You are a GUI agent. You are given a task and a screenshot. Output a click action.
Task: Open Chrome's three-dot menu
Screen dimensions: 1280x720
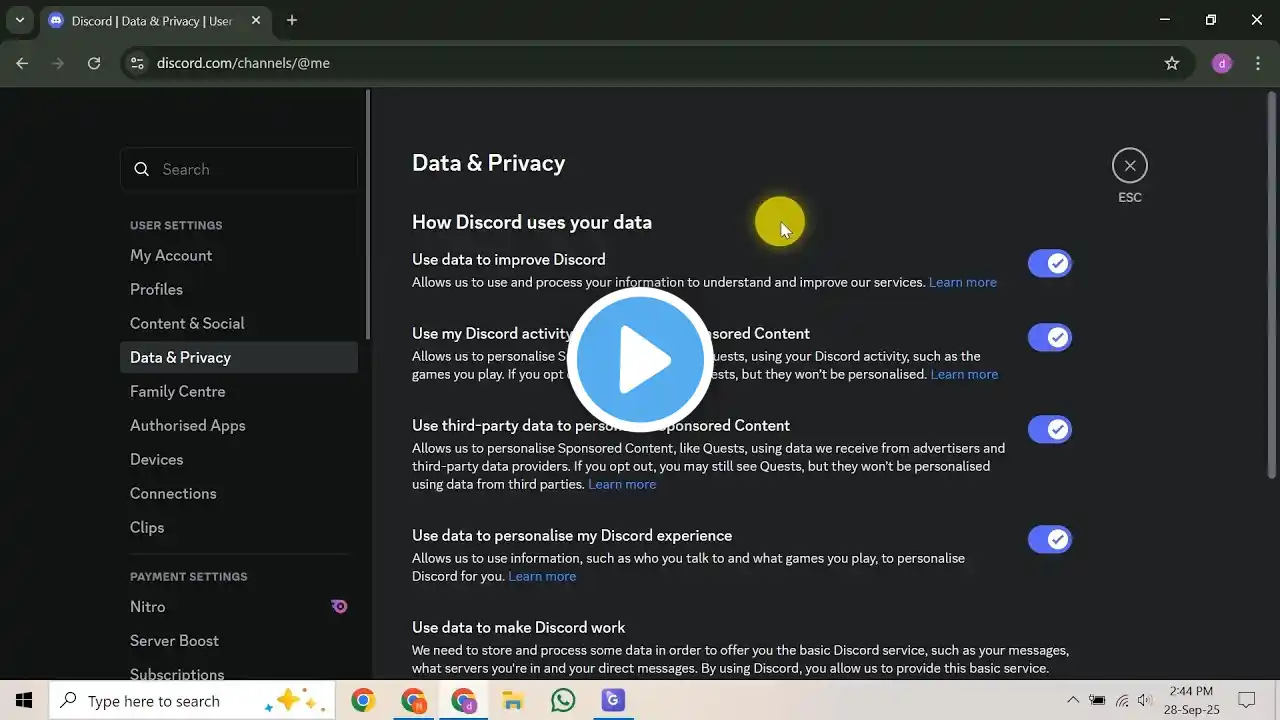coord(1258,63)
